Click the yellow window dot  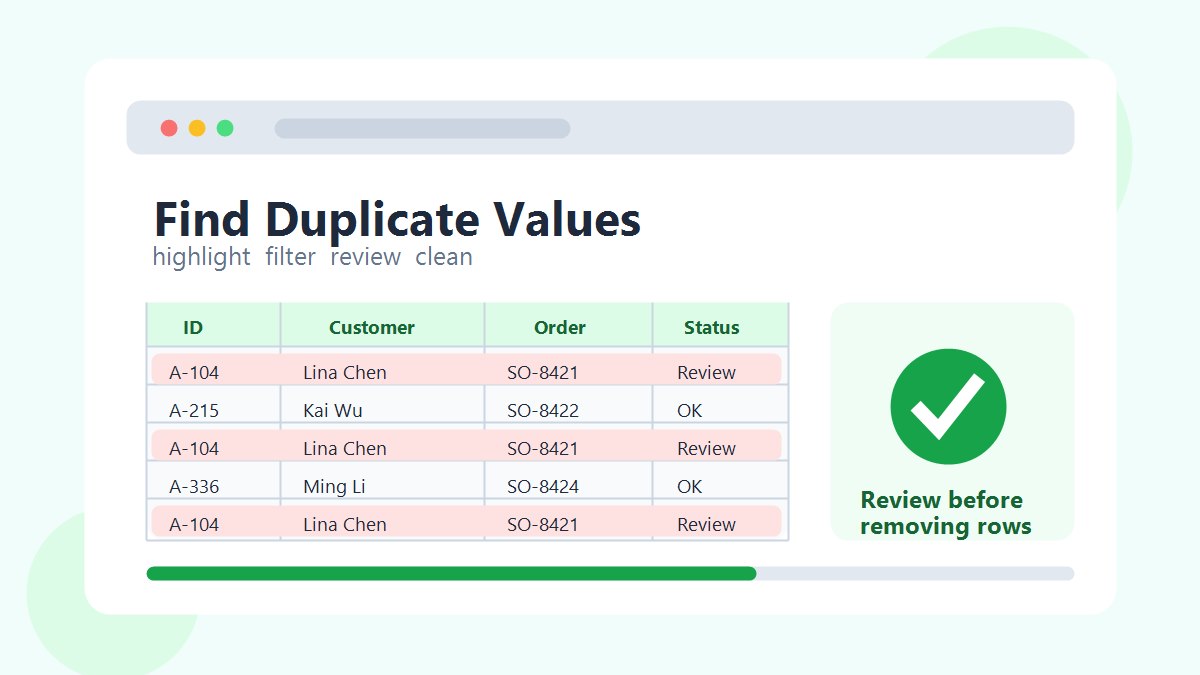tap(197, 128)
